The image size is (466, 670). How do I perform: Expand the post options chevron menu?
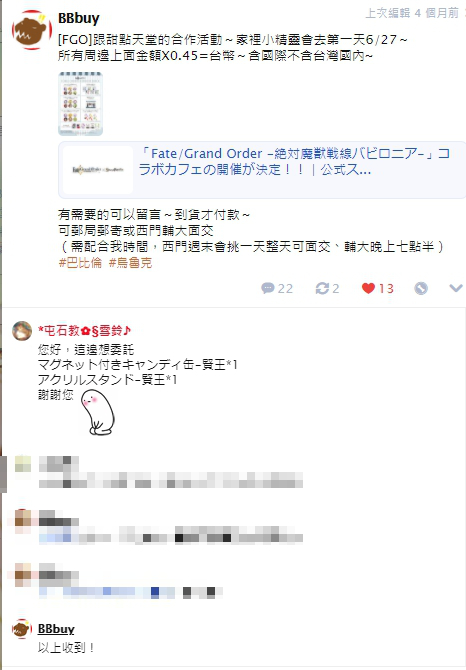click(x=456, y=288)
